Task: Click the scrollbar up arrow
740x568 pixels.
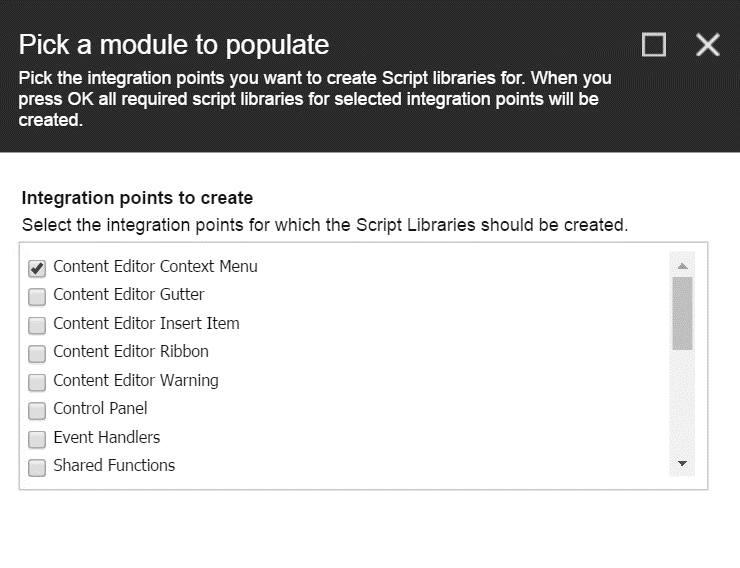Action: pos(682,266)
